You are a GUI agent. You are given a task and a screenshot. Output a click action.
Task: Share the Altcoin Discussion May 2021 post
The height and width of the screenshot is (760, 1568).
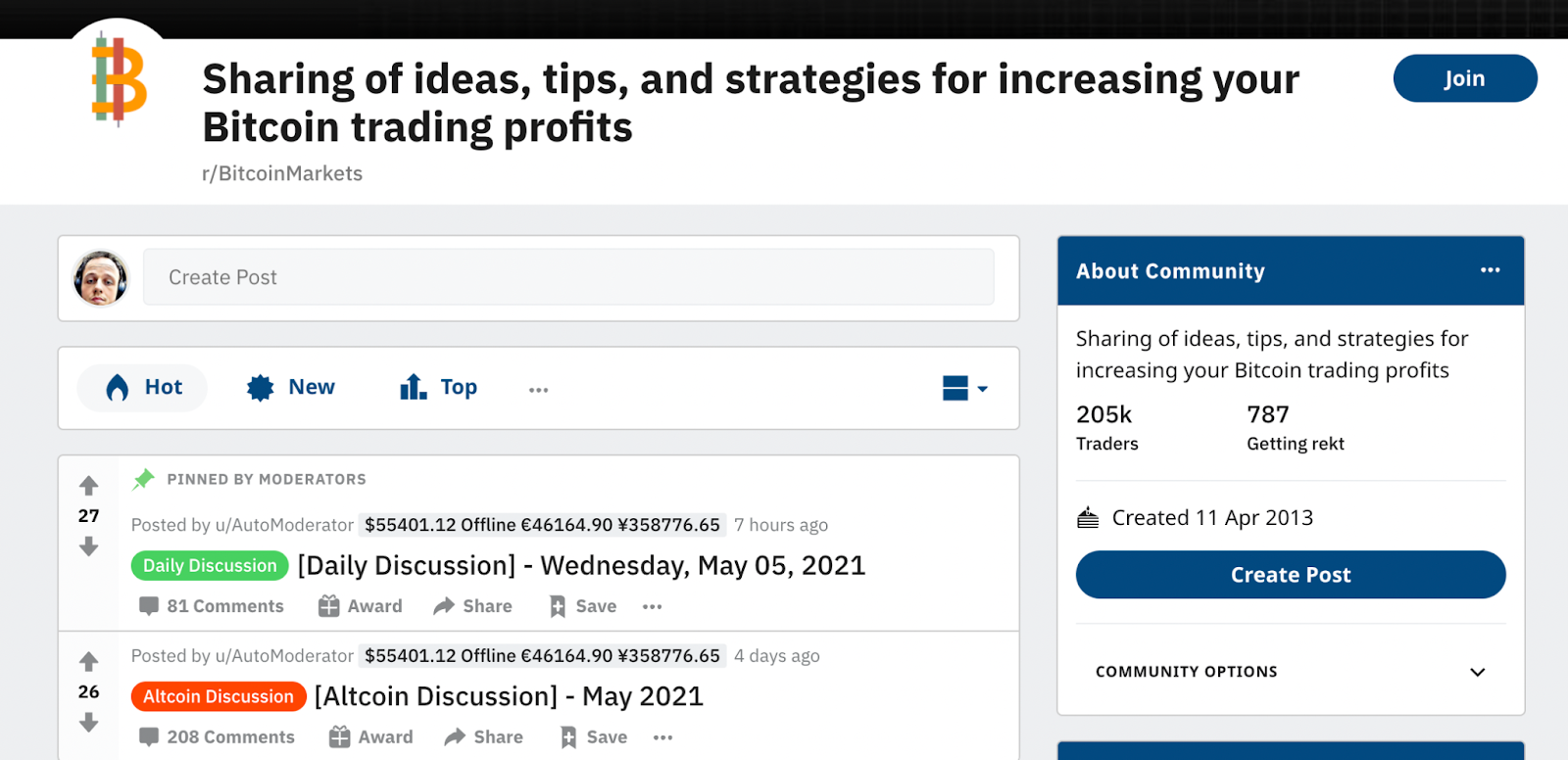[484, 736]
